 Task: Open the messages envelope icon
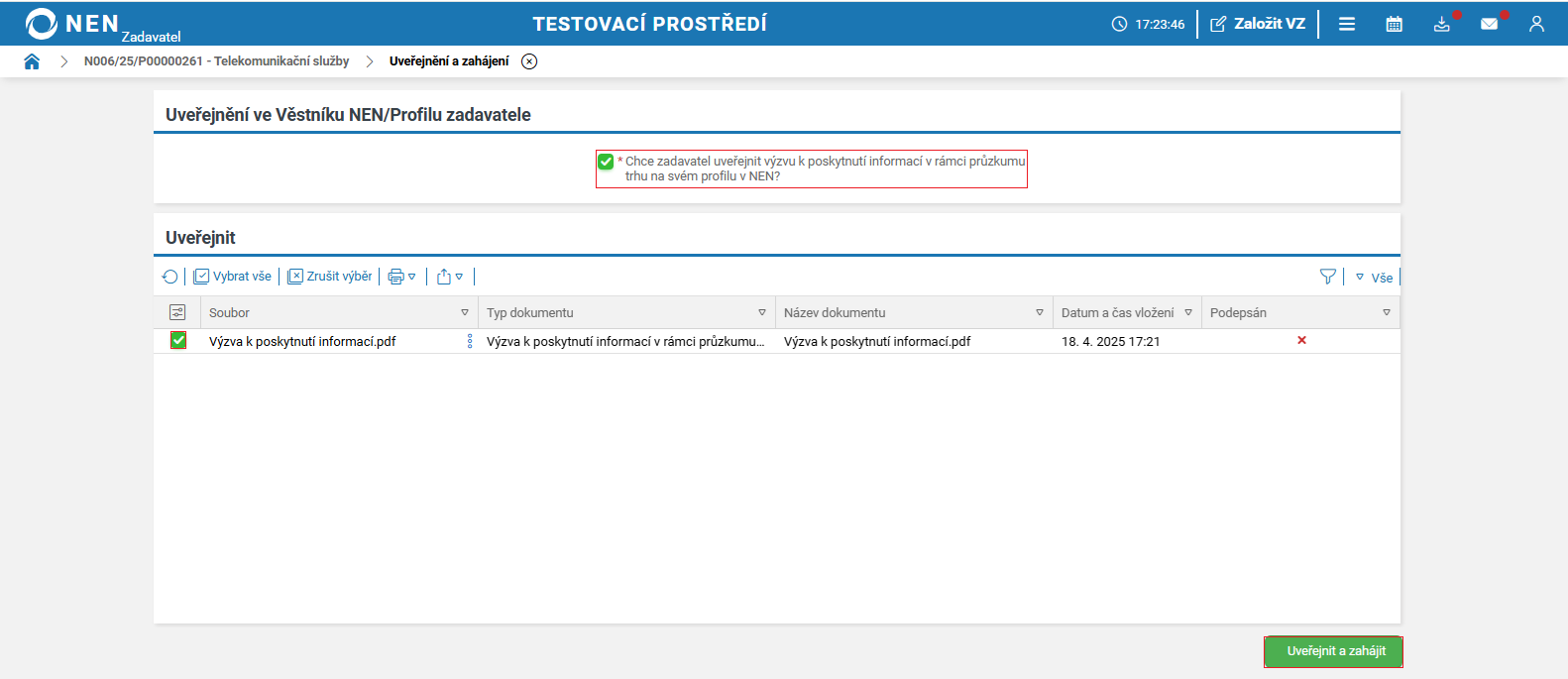tap(1489, 24)
